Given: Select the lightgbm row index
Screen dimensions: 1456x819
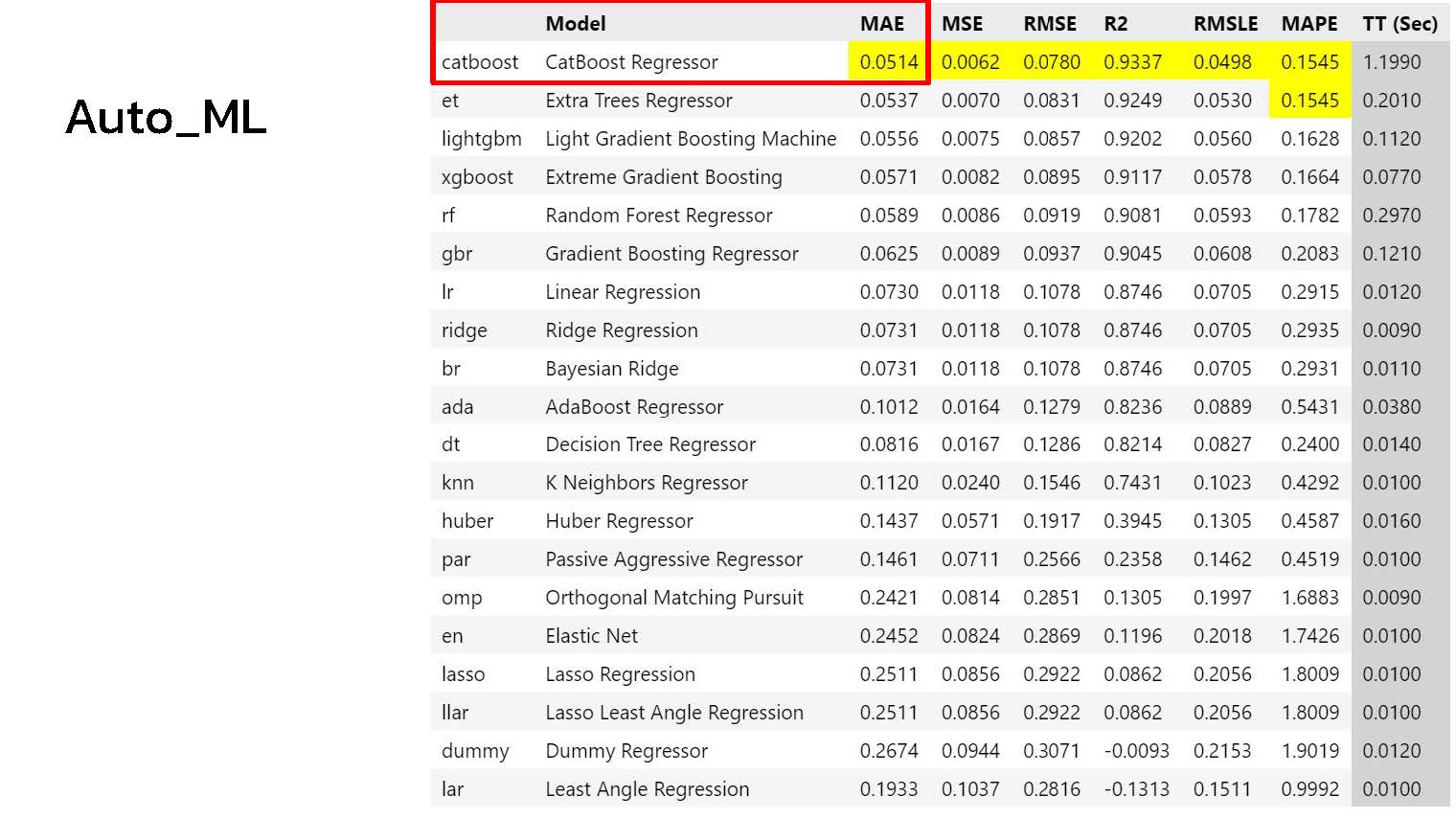Looking at the screenshot, I should point(482,139).
